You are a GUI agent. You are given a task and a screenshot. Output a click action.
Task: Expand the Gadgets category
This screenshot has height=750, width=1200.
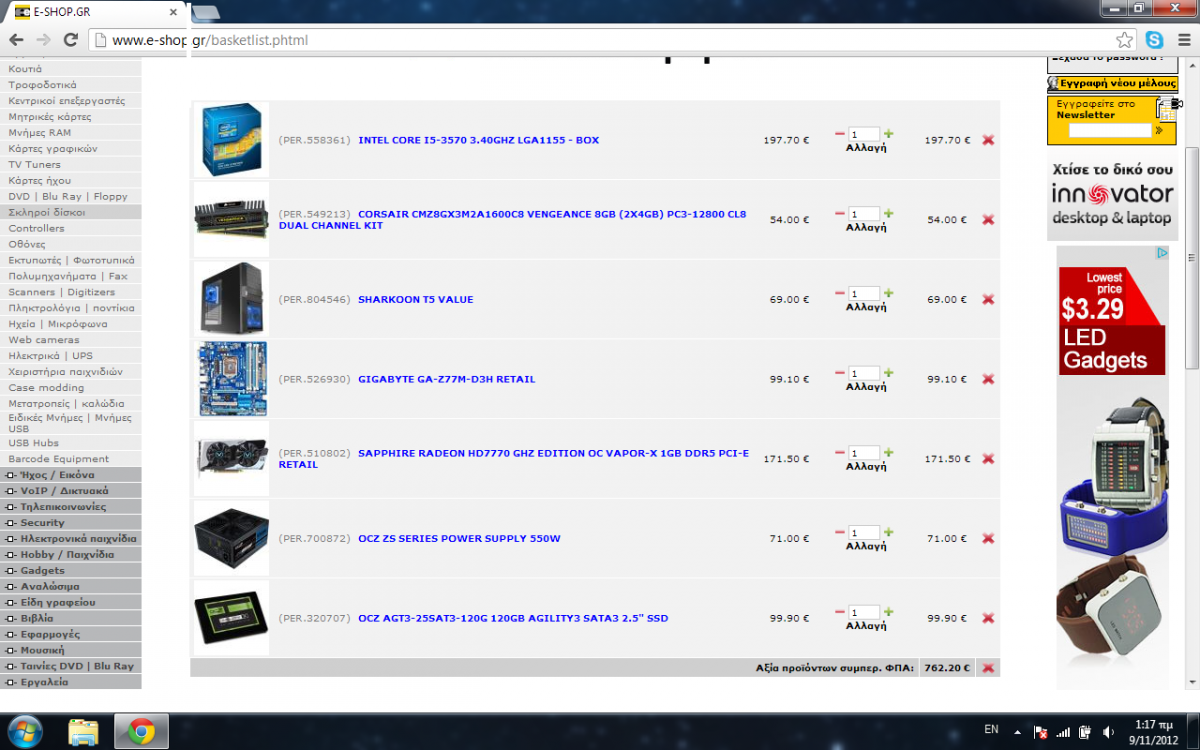pos(71,571)
